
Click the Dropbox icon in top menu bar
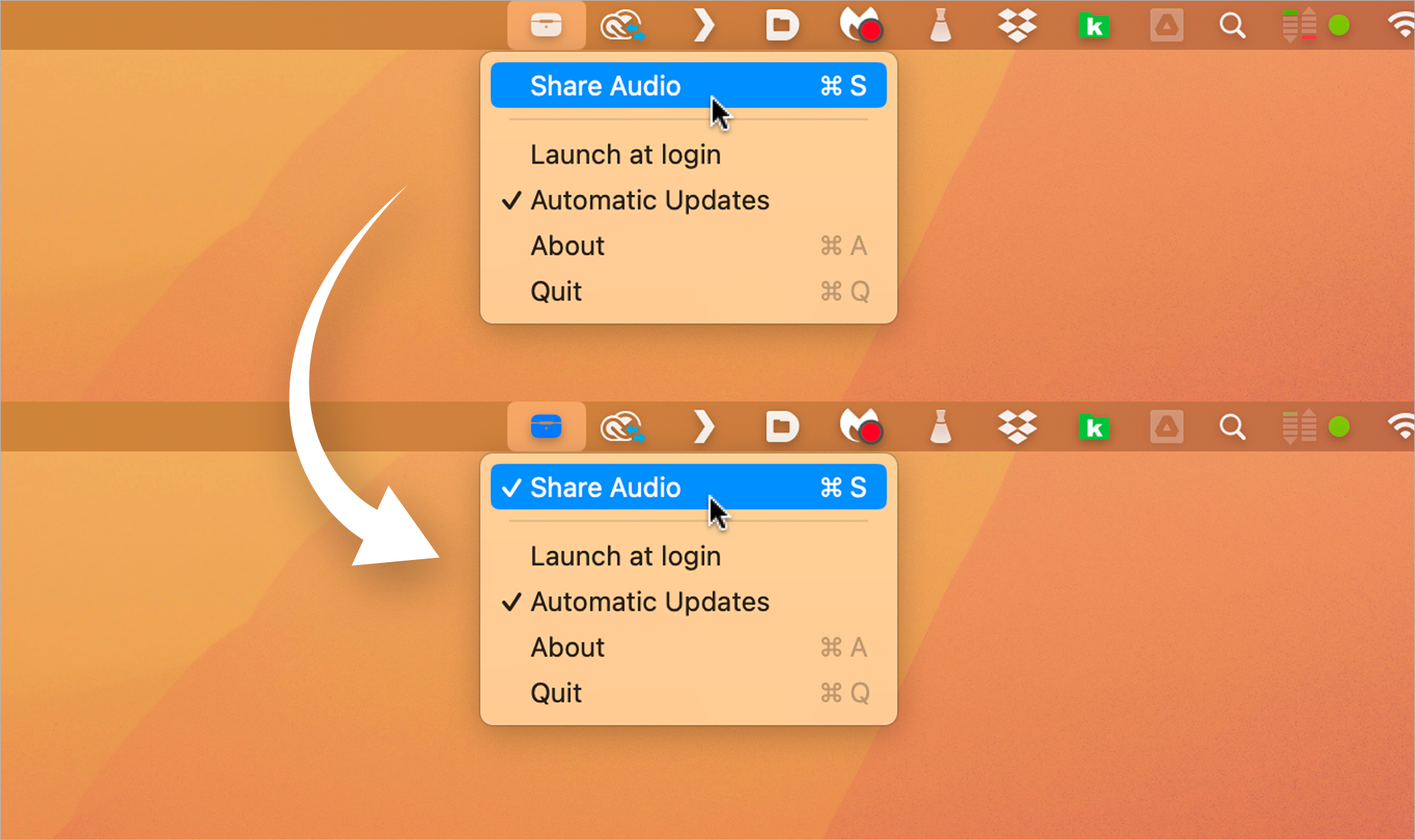(x=1017, y=26)
